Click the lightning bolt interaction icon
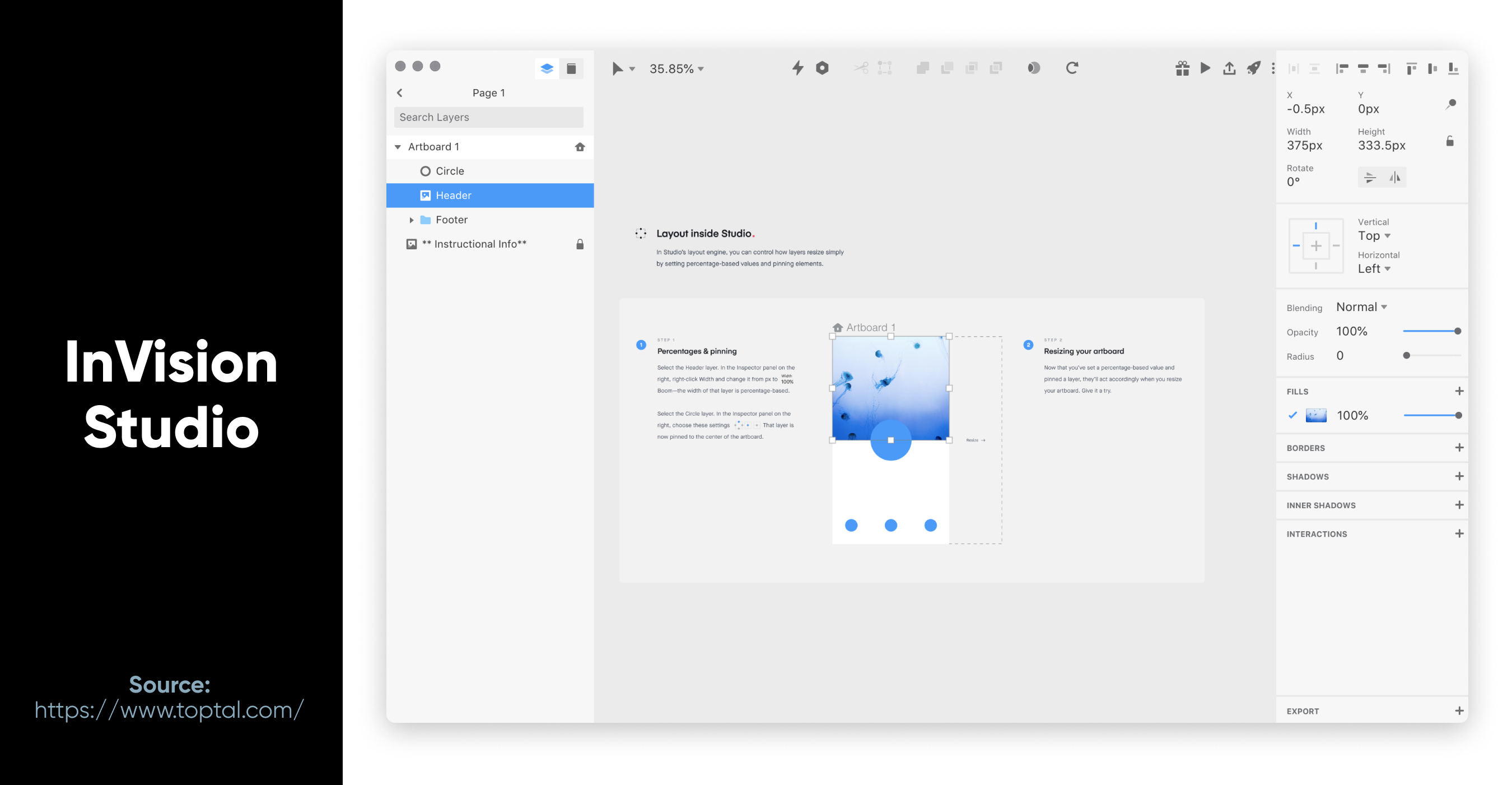The height and width of the screenshot is (785, 1512). 797,68
